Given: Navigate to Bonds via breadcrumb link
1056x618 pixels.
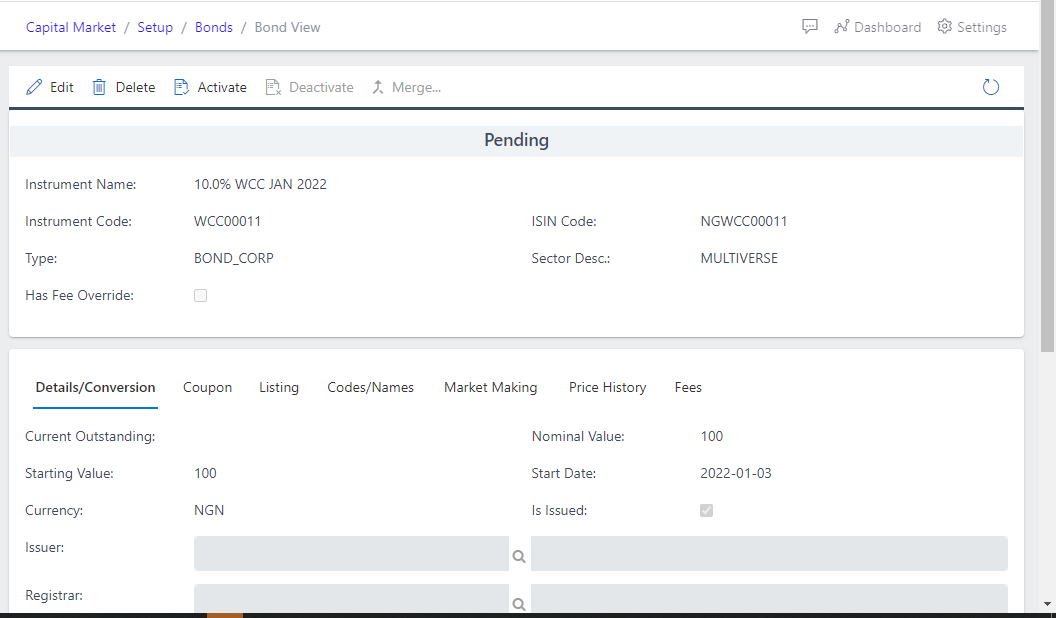Looking at the screenshot, I should point(213,27).
